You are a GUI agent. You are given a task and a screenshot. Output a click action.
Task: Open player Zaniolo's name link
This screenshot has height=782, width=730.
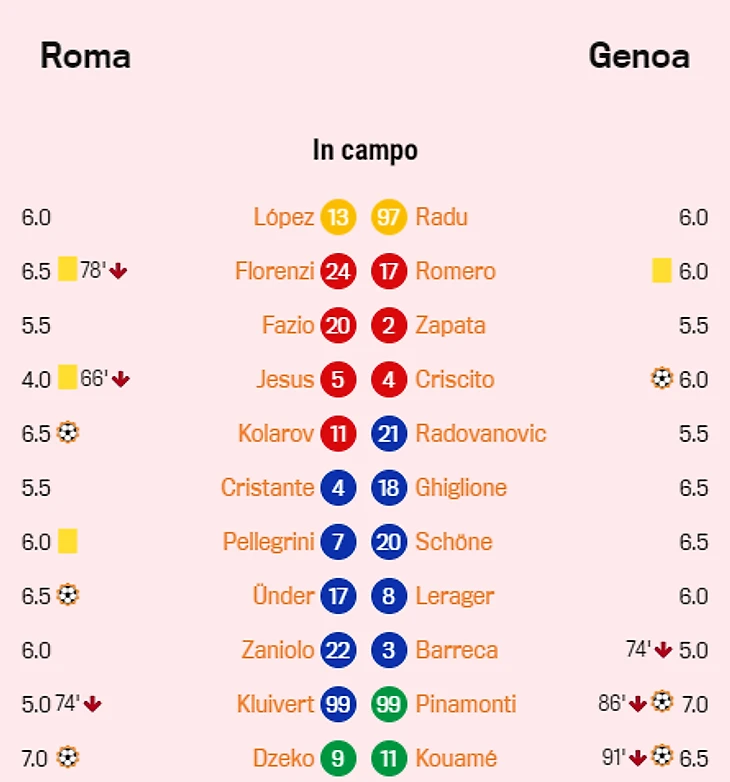[x=277, y=650]
